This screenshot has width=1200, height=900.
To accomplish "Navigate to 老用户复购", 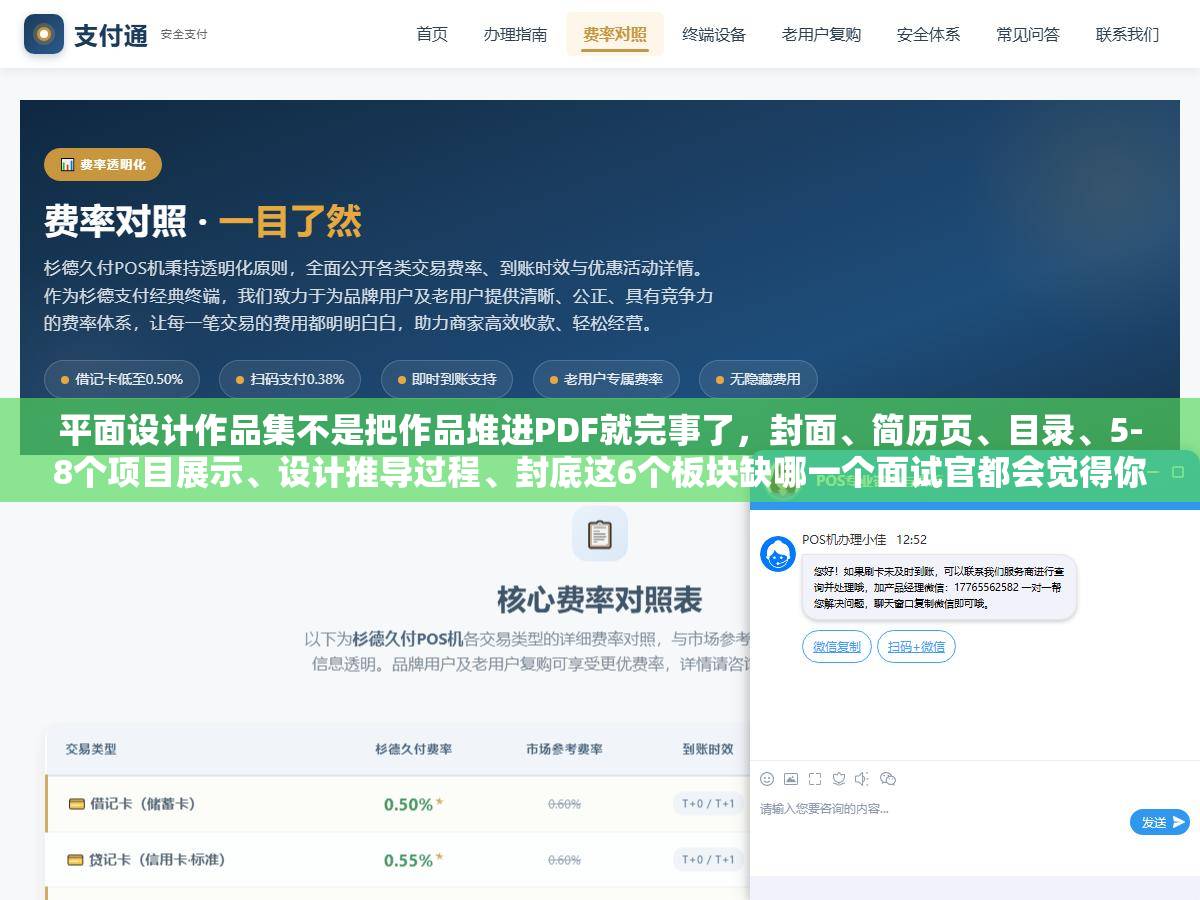I will point(821,34).
